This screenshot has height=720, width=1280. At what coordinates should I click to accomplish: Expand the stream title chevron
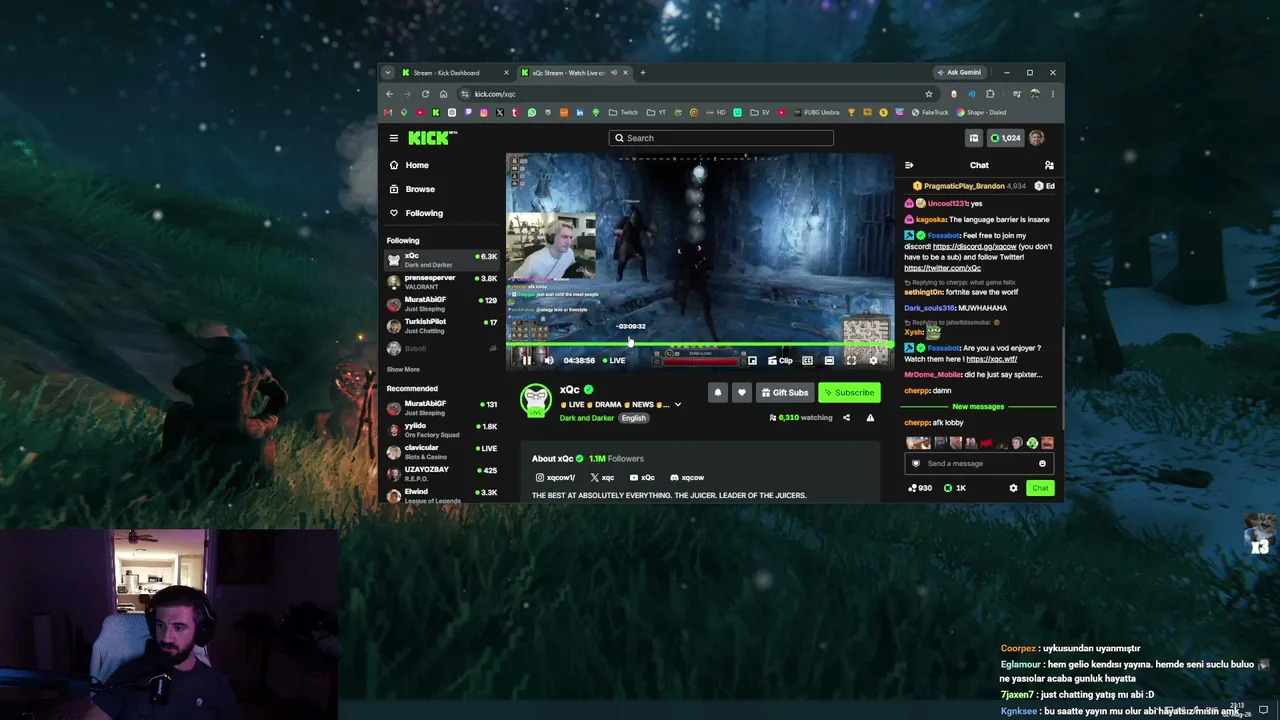677,405
